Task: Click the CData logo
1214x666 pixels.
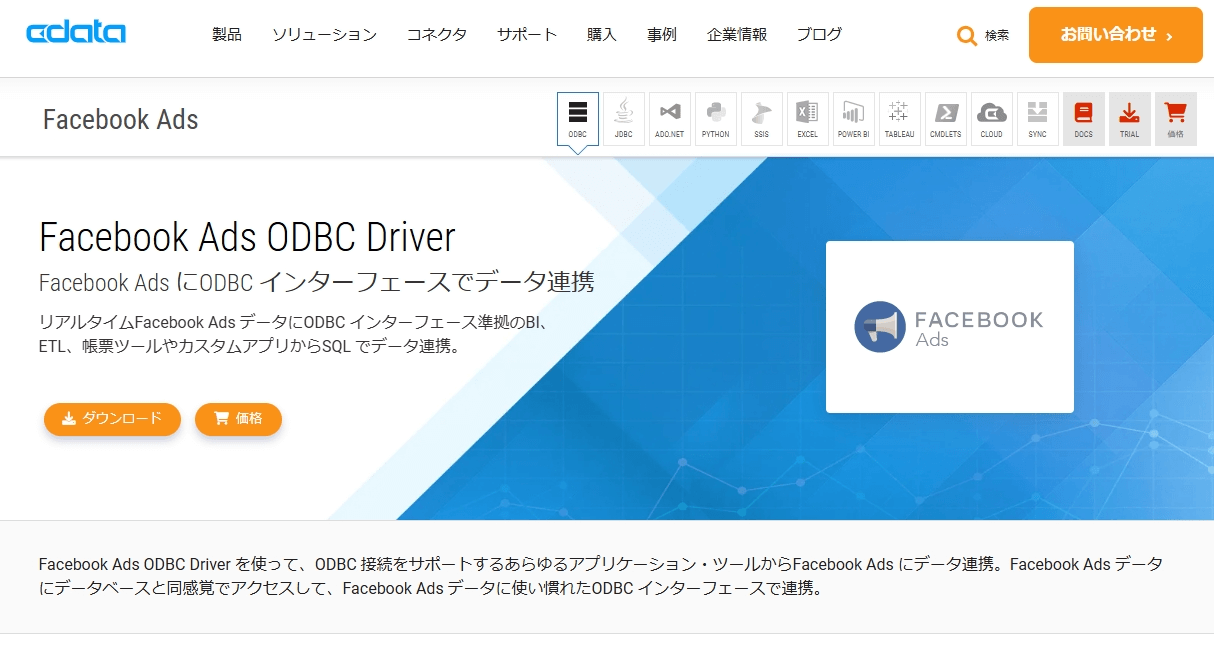Action: click(x=76, y=33)
